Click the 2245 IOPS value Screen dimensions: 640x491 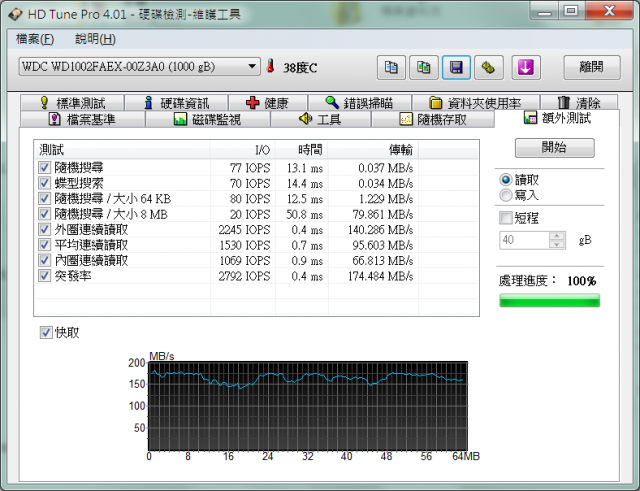244,230
